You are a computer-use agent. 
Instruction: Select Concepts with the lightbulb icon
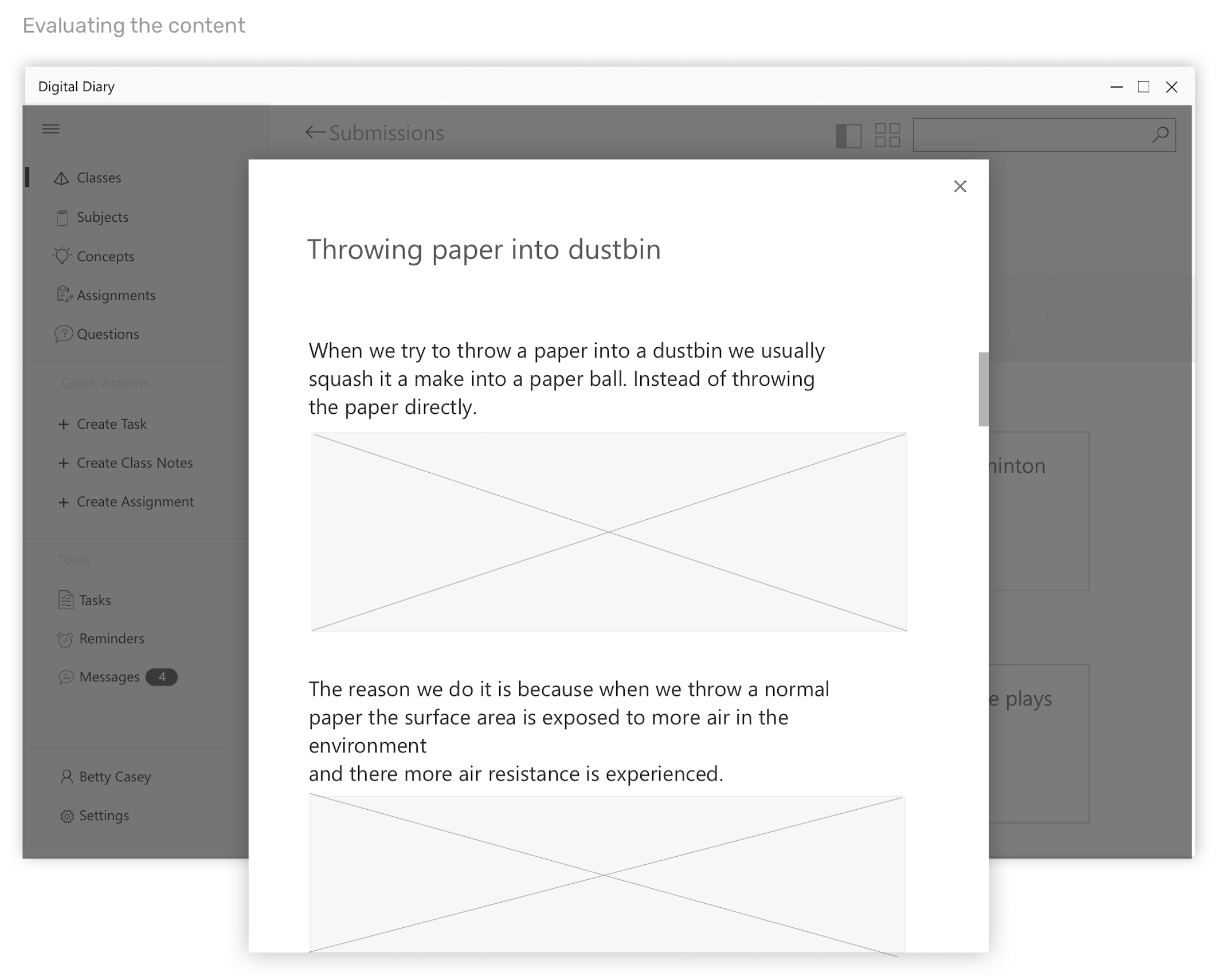point(105,256)
